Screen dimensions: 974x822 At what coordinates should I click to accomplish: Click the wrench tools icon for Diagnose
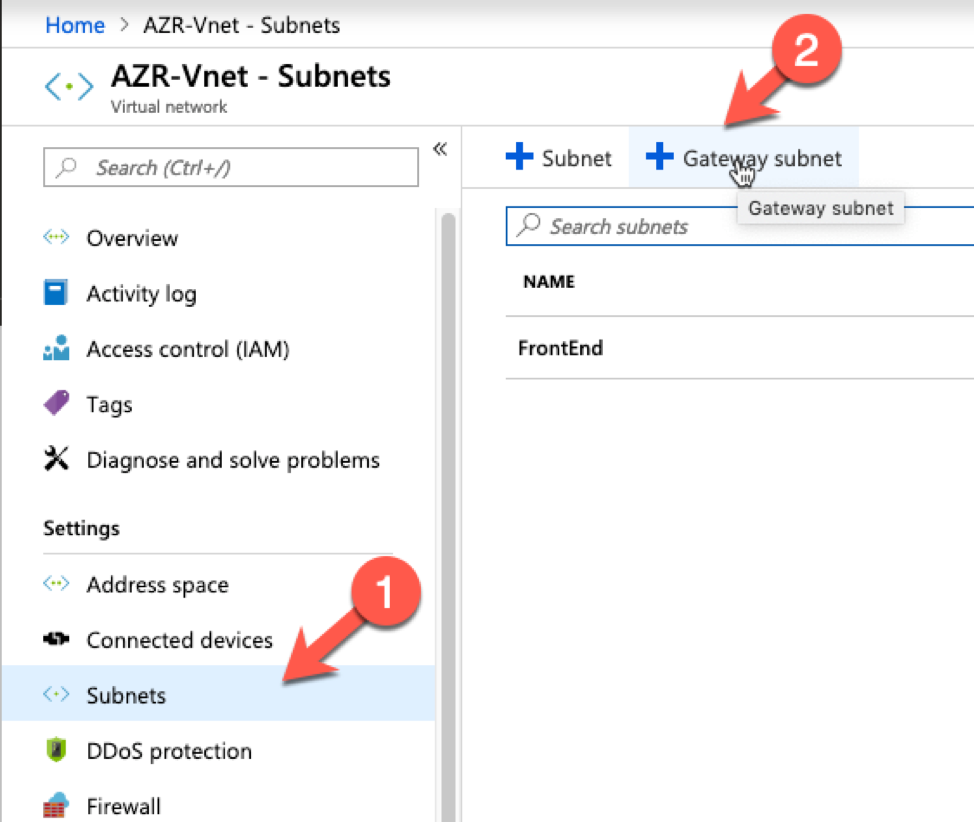(x=56, y=459)
